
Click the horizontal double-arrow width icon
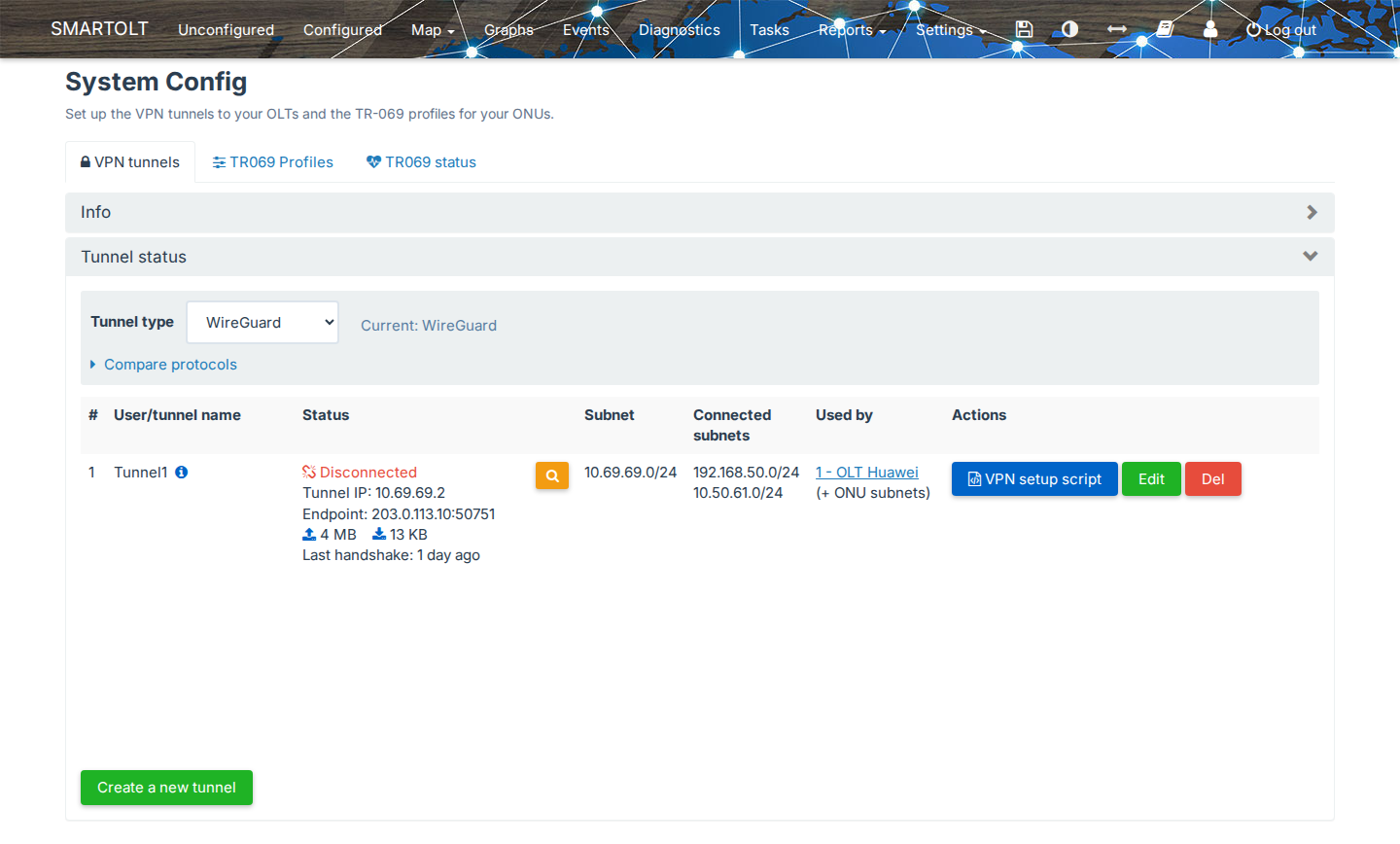point(1117,29)
